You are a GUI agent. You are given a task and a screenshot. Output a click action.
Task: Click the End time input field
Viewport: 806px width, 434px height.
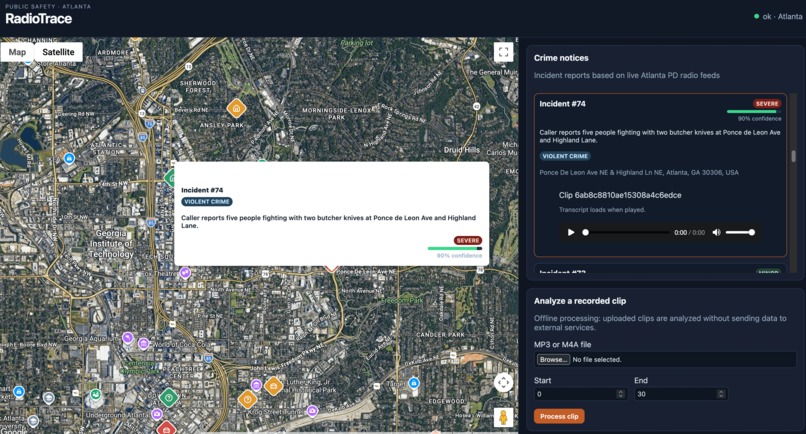pyautogui.click(x=681, y=394)
